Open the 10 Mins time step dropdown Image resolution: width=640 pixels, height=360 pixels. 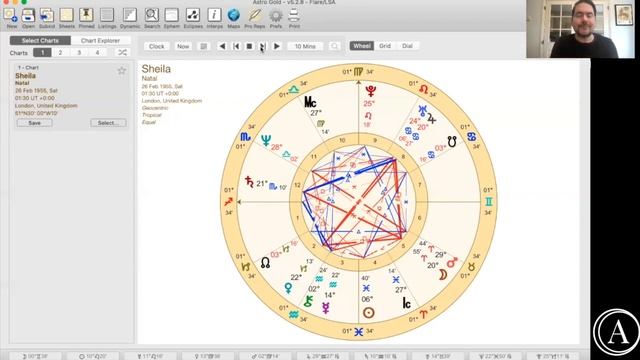click(x=305, y=46)
